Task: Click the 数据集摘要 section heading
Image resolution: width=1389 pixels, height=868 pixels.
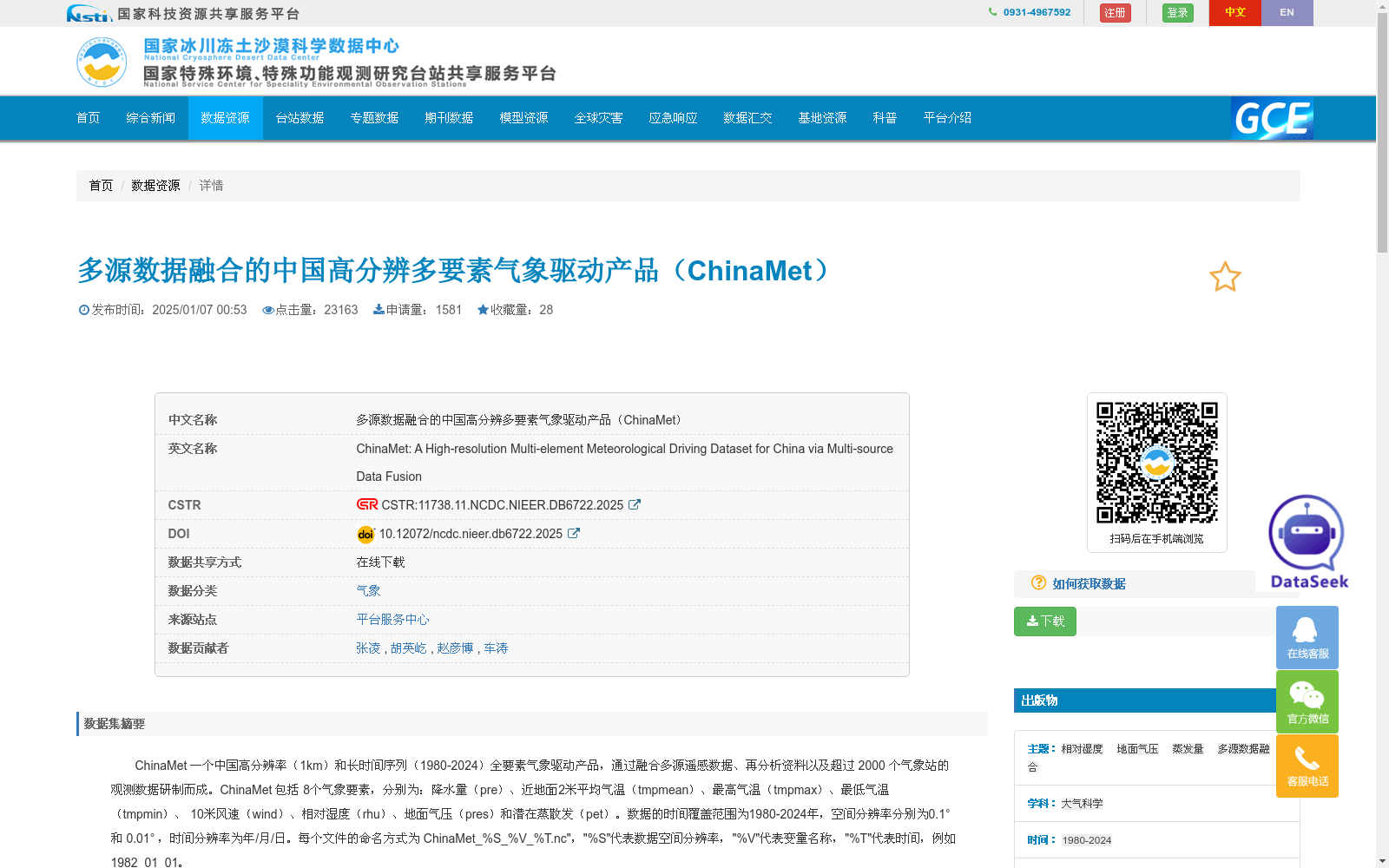Action: click(115, 724)
